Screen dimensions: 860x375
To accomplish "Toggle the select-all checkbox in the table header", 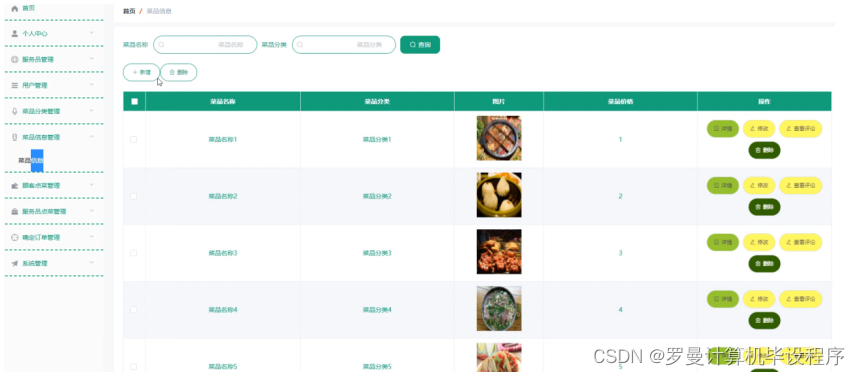I will (134, 101).
